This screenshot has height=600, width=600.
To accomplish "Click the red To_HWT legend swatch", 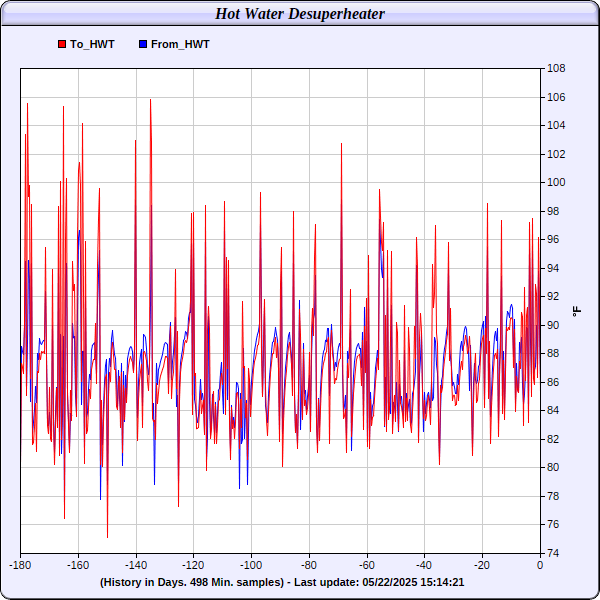I will [x=62, y=44].
